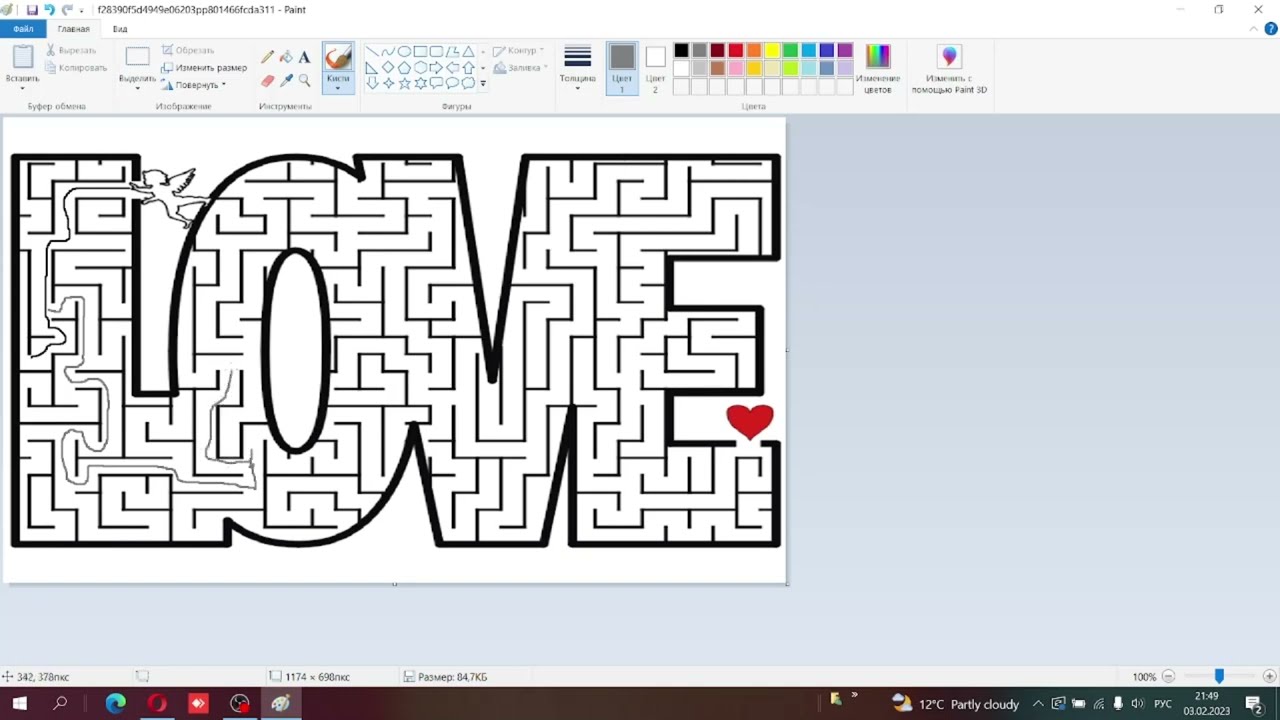
Task: Click the 12°C Partly cloudy weather widget
Action: pos(956,704)
